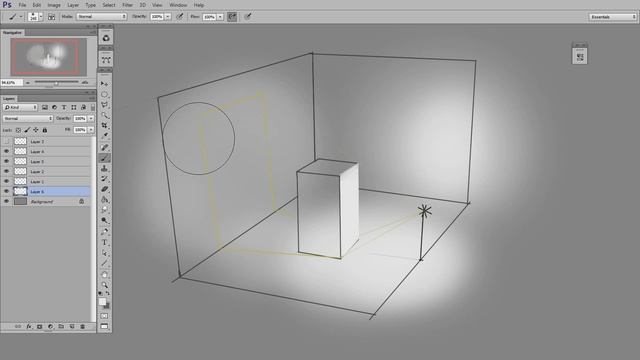The height and width of the screenshot is (360, 640).
Task: Click Add layer mask button
Action: tap(40, 327)
